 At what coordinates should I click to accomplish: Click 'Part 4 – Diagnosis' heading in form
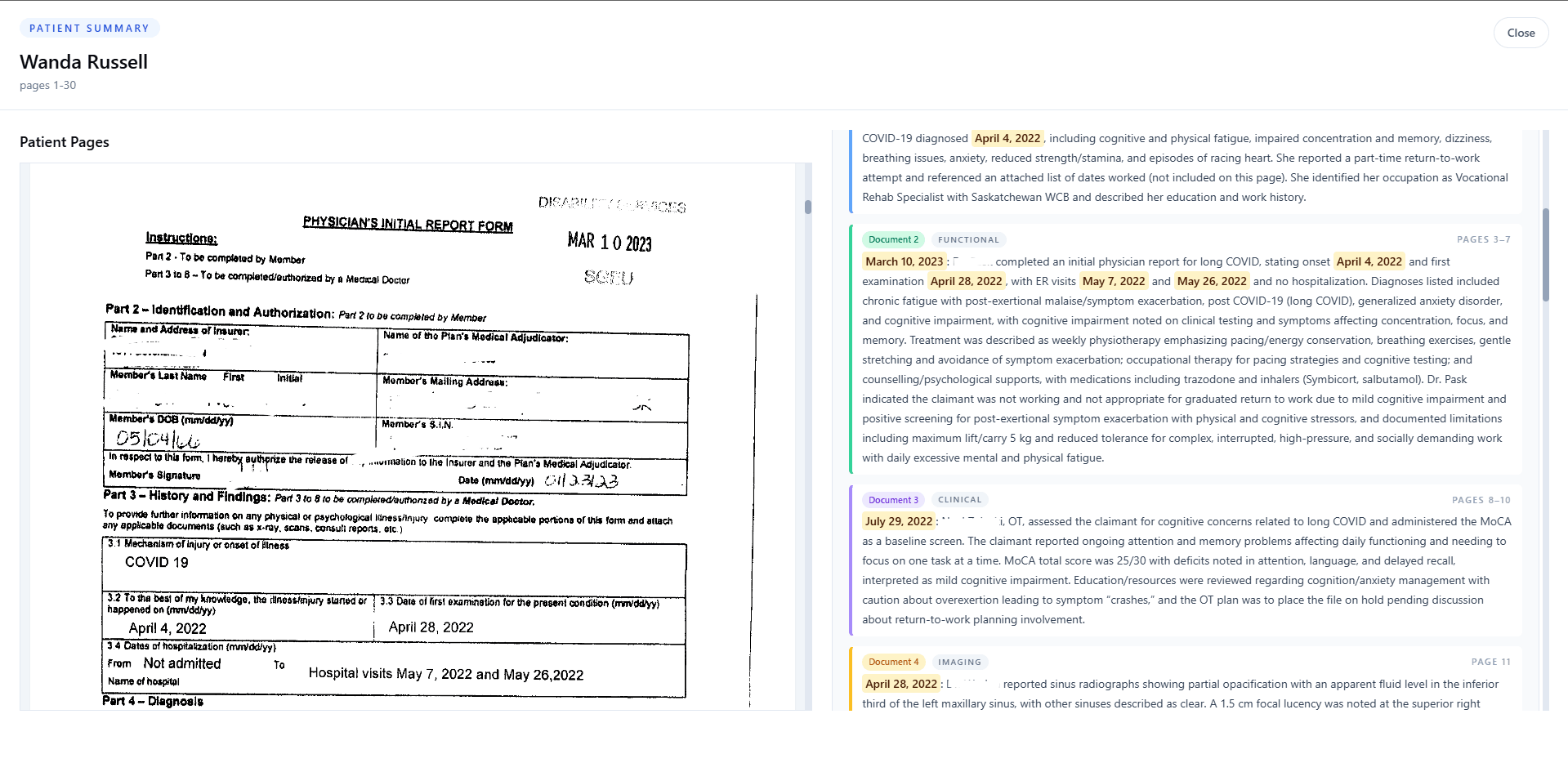[x=153, y=701]
